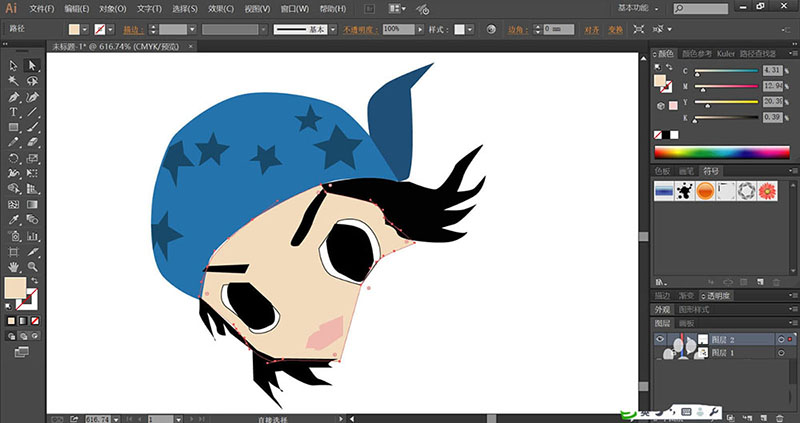The width and height of the screenshot is (800, 423).
Task: Click target circle of 图层 2
Action: (779, 340)
